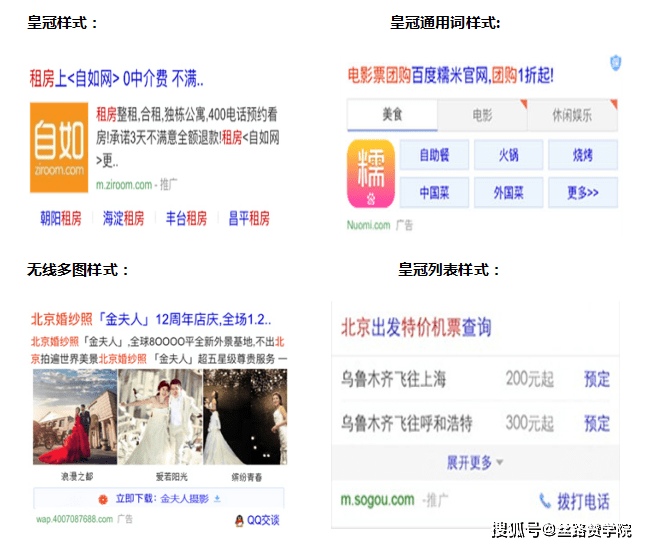This screenshot has height=547, width=646.
Task: Open the 租房上<自如网> ad title
Action: [117, 78]
